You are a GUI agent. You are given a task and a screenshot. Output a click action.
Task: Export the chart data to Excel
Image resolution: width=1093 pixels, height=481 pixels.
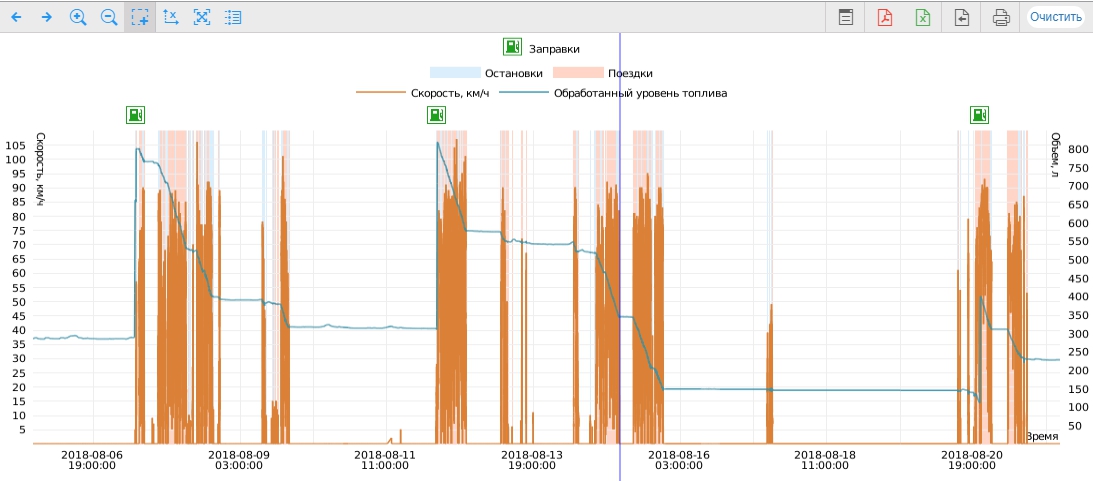pyautogui.click(x=922, y=17)
